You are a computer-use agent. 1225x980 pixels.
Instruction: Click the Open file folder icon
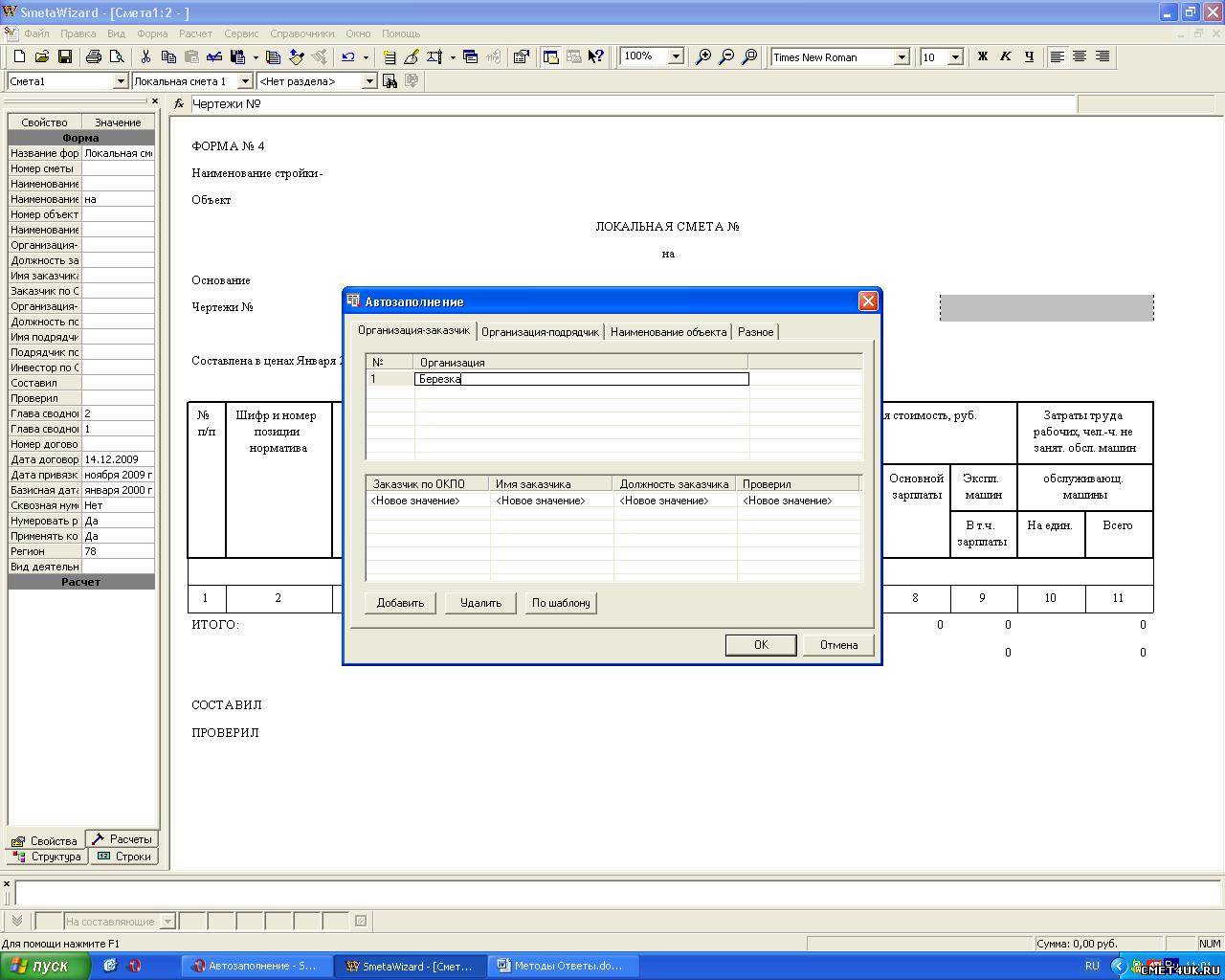pos(42,57)
